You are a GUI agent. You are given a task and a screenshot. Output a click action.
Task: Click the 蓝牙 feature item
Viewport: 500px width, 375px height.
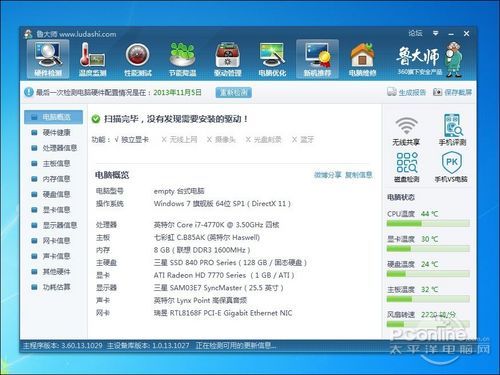pyautogui.click(x=303, y=139)
